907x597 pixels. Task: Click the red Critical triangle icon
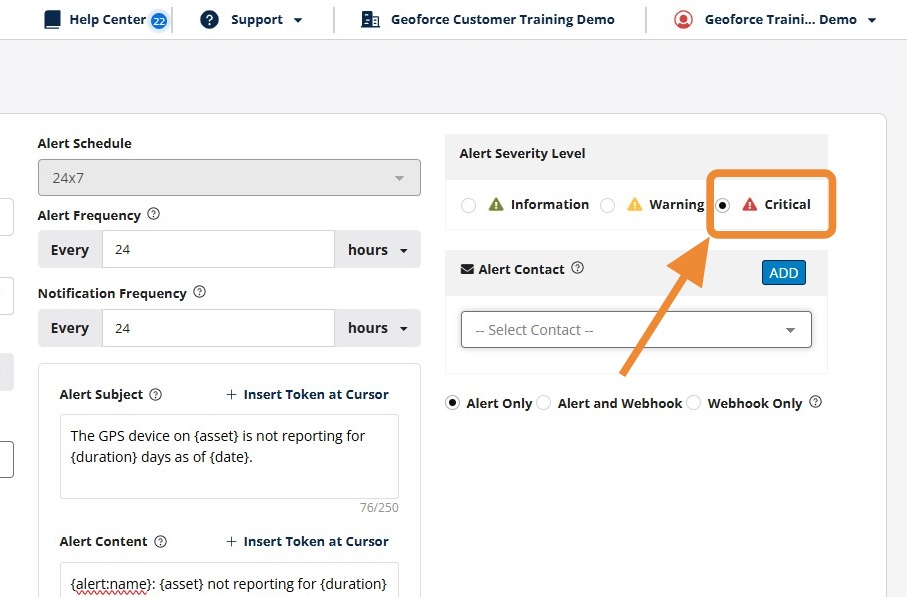point(750,204)
